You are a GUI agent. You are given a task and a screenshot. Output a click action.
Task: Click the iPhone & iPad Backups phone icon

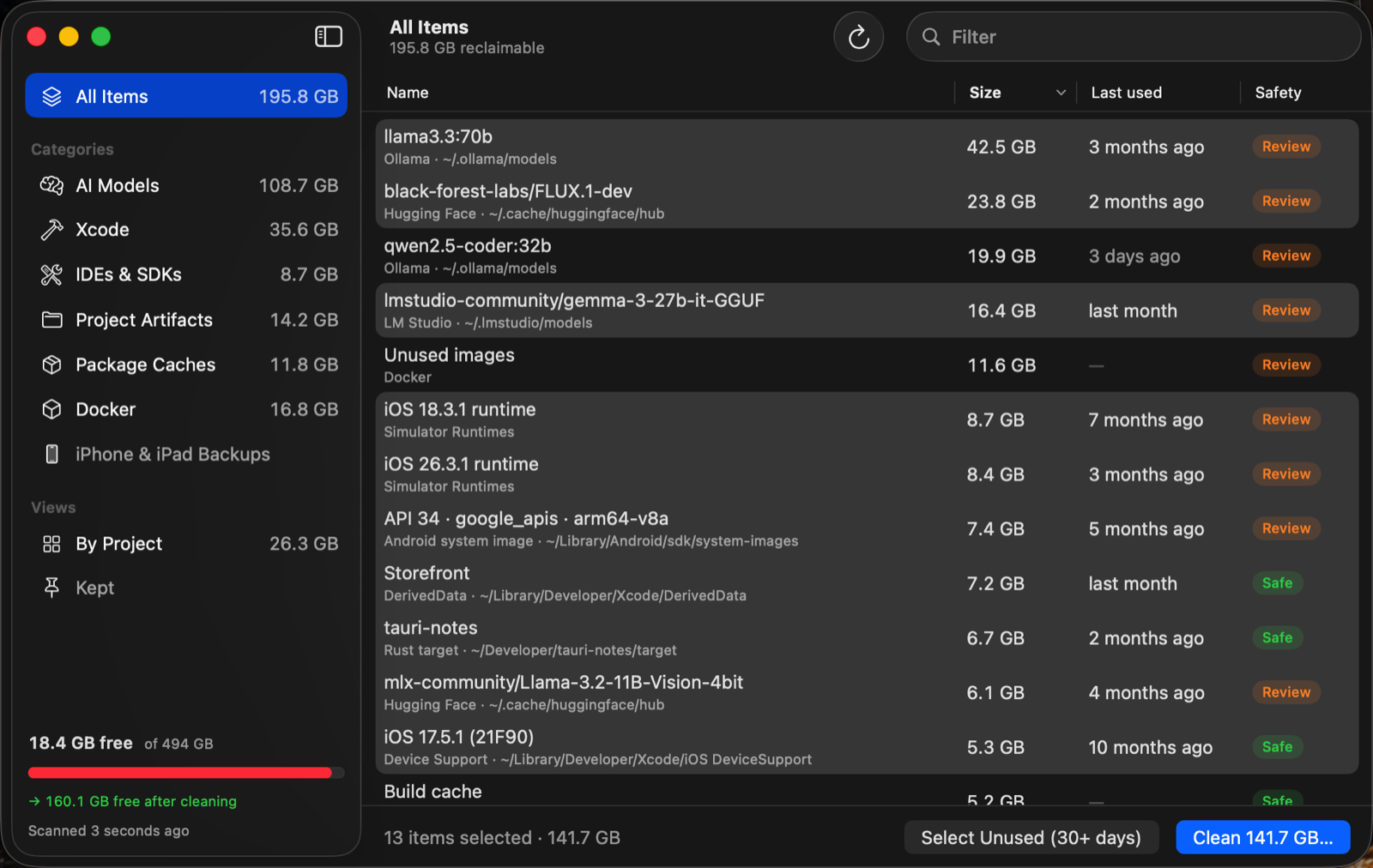click(52, 454)
